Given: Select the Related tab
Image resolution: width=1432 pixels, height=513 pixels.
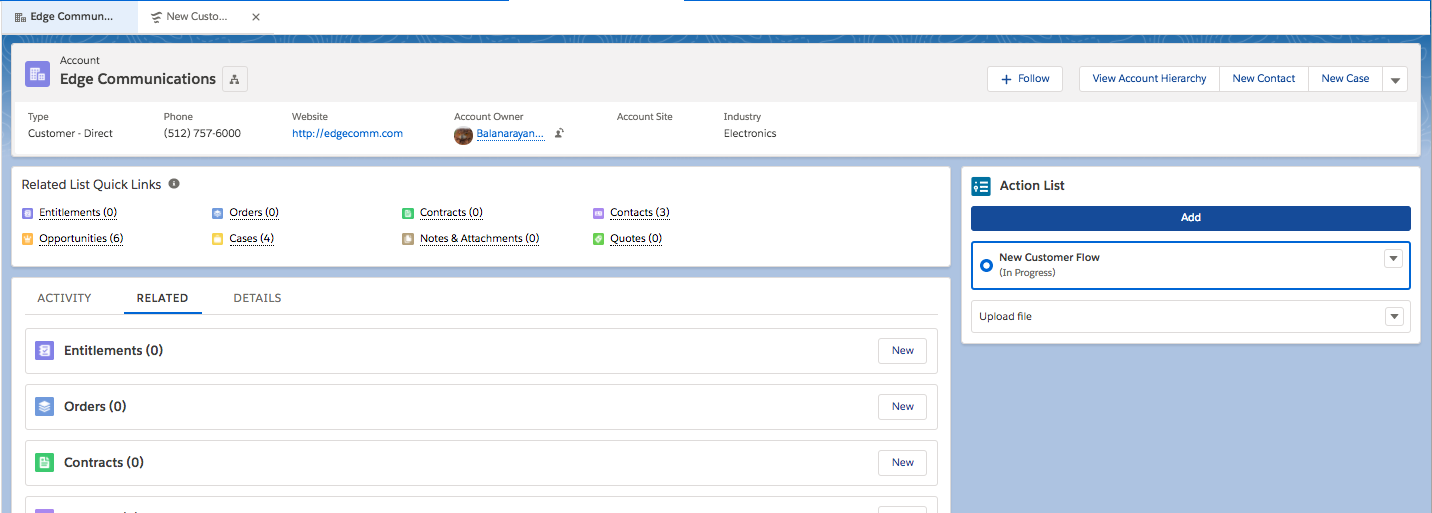Looking at the screenshot, I should point(162,298).
